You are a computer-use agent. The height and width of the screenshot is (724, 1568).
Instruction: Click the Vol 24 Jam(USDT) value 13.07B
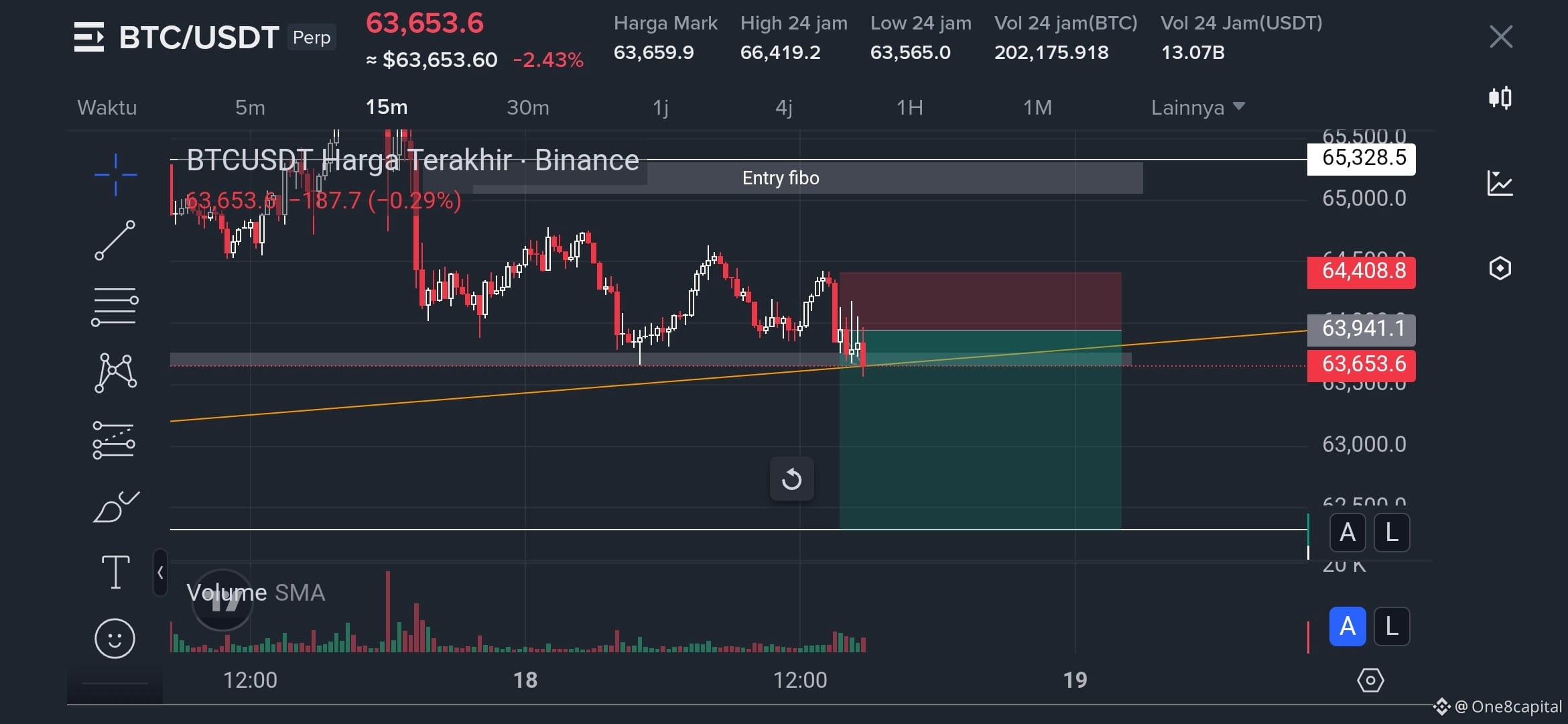(1193, 52)
